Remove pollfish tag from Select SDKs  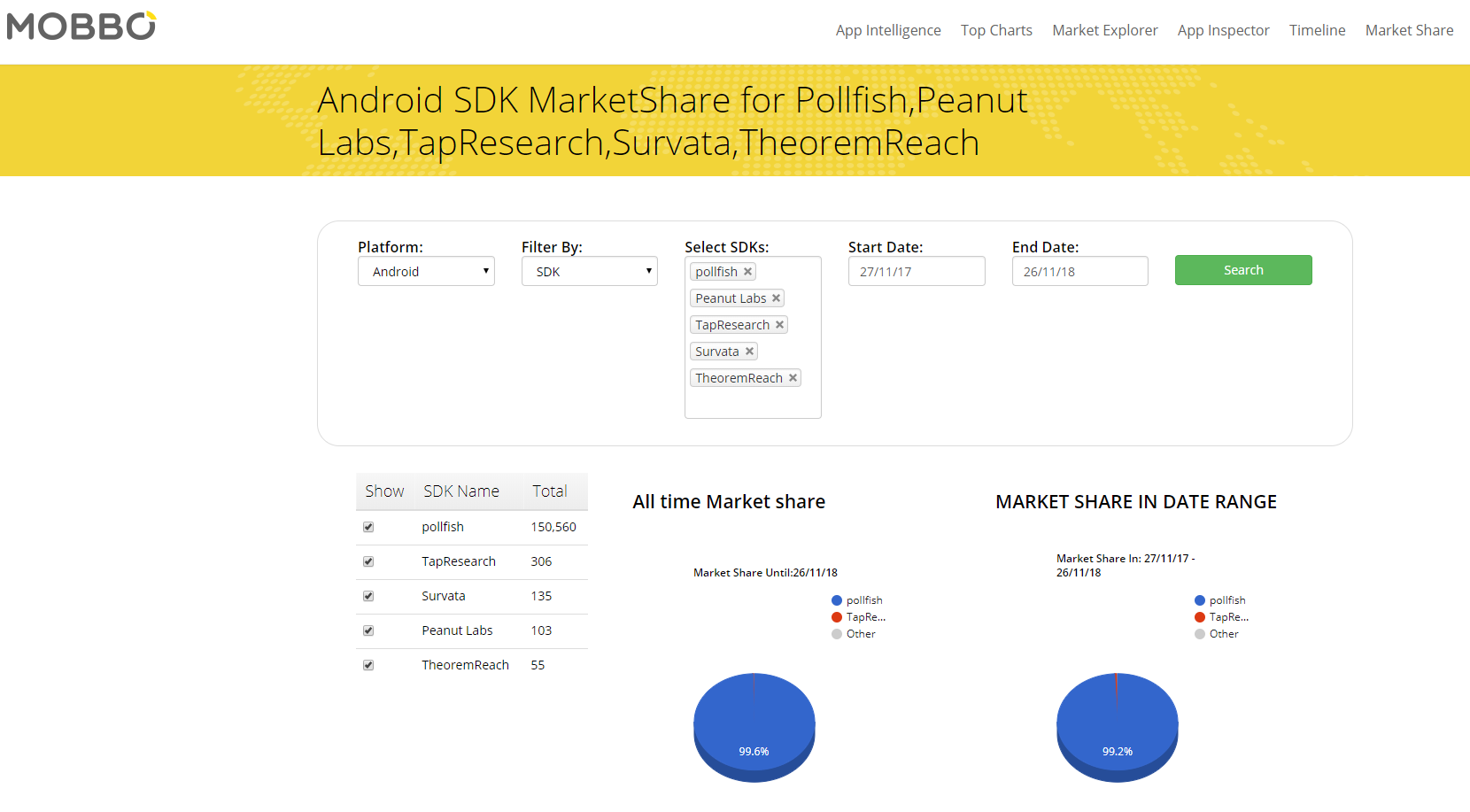747,272
